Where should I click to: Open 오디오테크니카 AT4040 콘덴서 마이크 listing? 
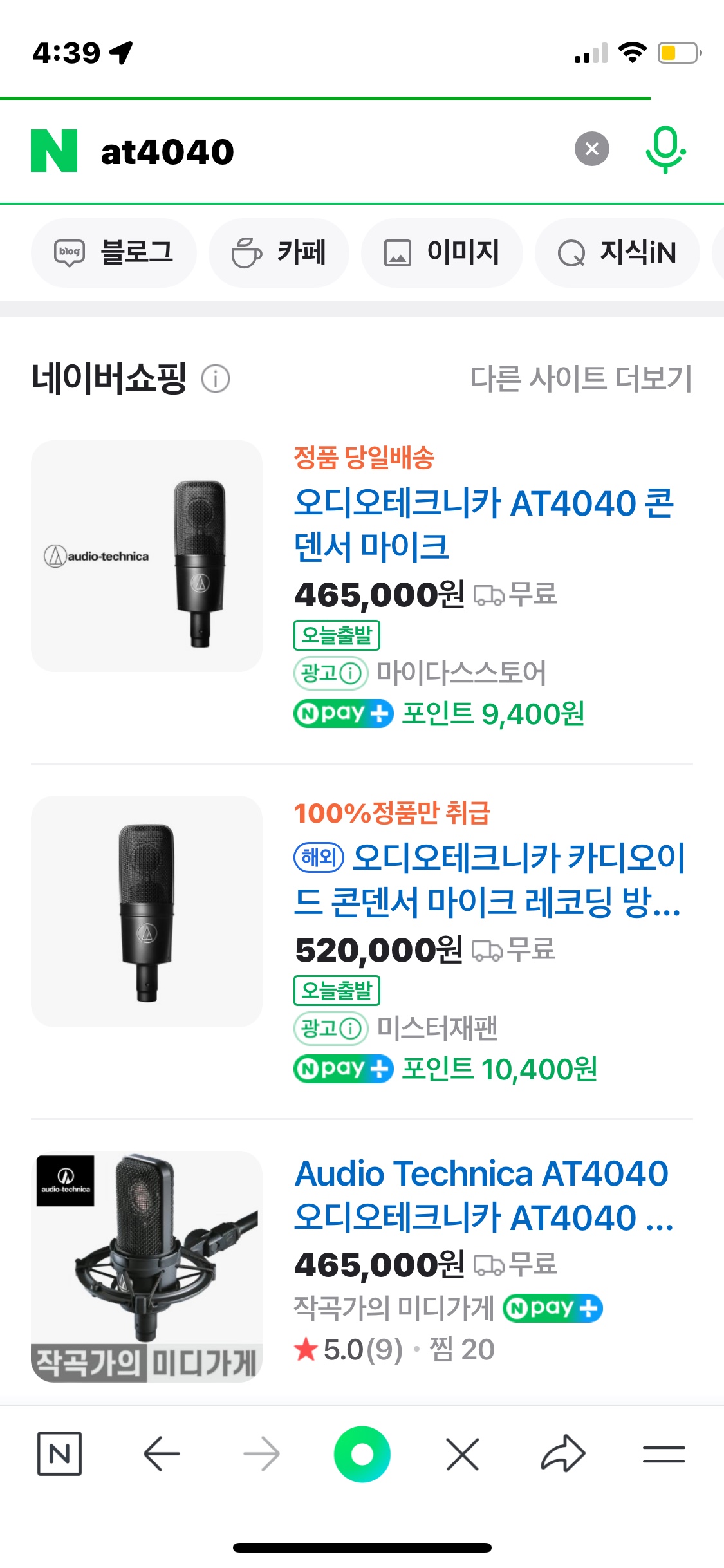click(x=483, y=524)
